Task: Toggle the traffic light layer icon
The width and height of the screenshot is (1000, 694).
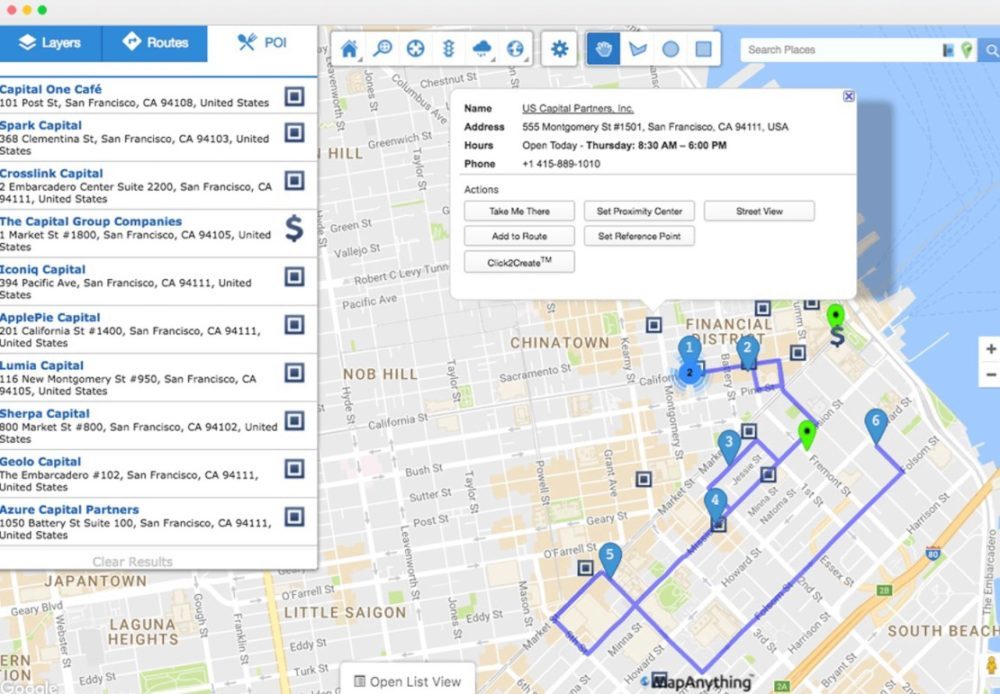Action: [449, 49]
